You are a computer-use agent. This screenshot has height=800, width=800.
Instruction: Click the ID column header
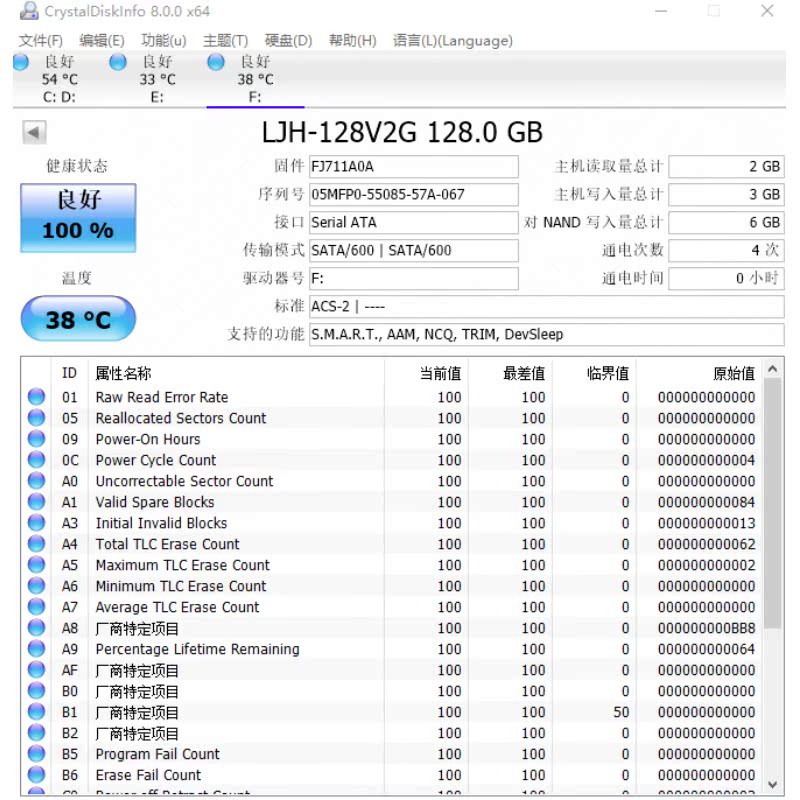pos(69,373)
